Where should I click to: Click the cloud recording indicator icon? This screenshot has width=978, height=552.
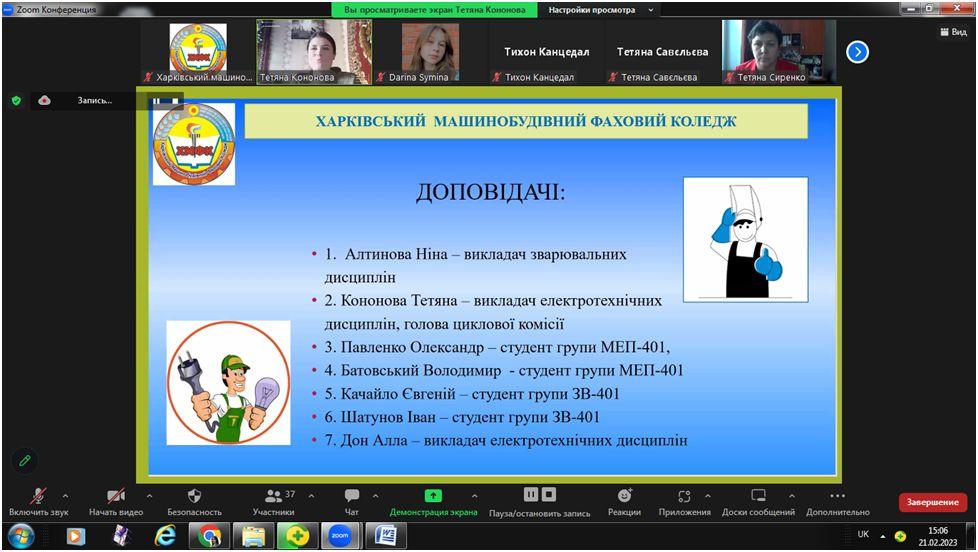(x=44, y=100)
